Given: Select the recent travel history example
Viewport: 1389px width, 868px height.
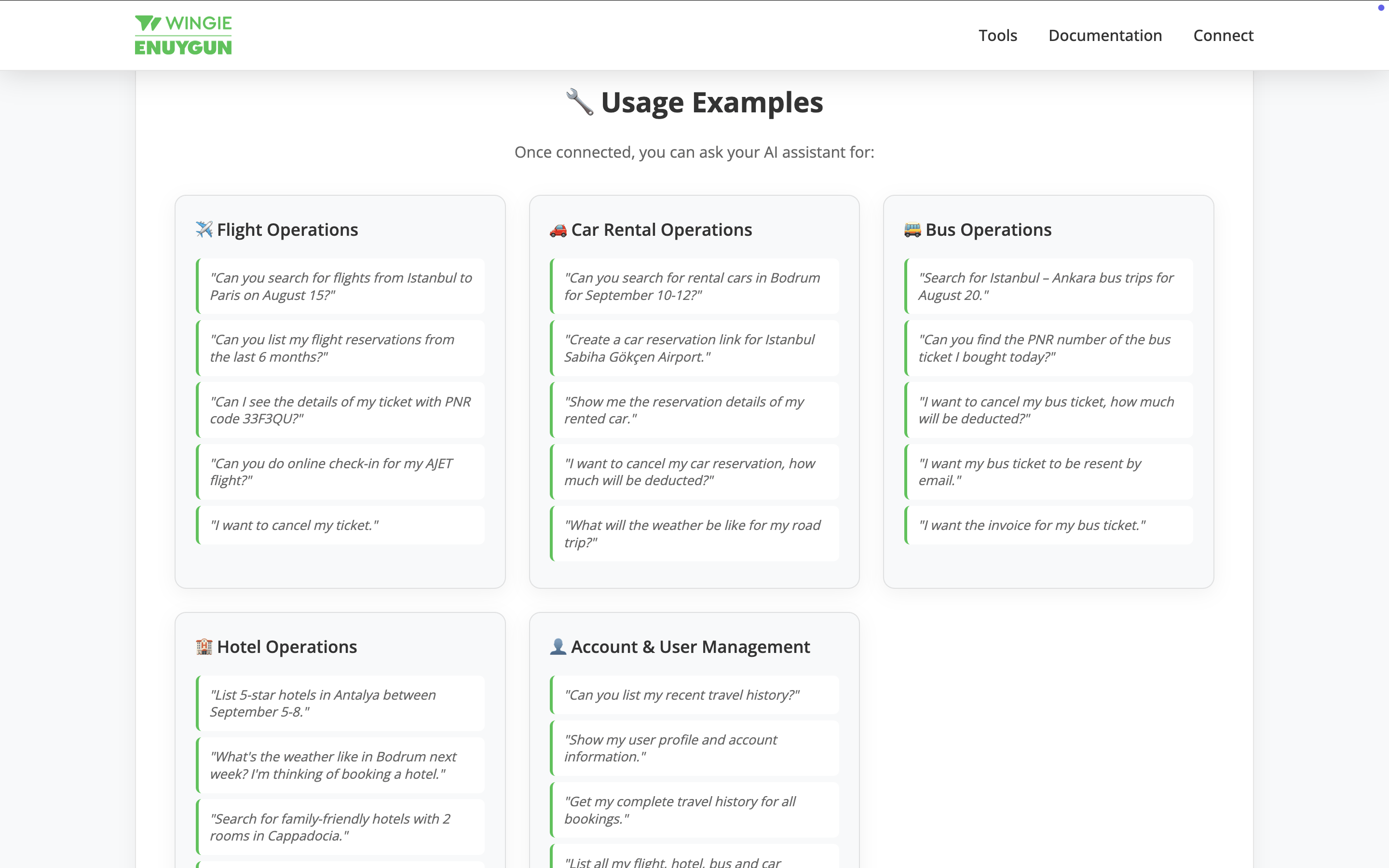Looking at the screenshot, I should point(694,694).
